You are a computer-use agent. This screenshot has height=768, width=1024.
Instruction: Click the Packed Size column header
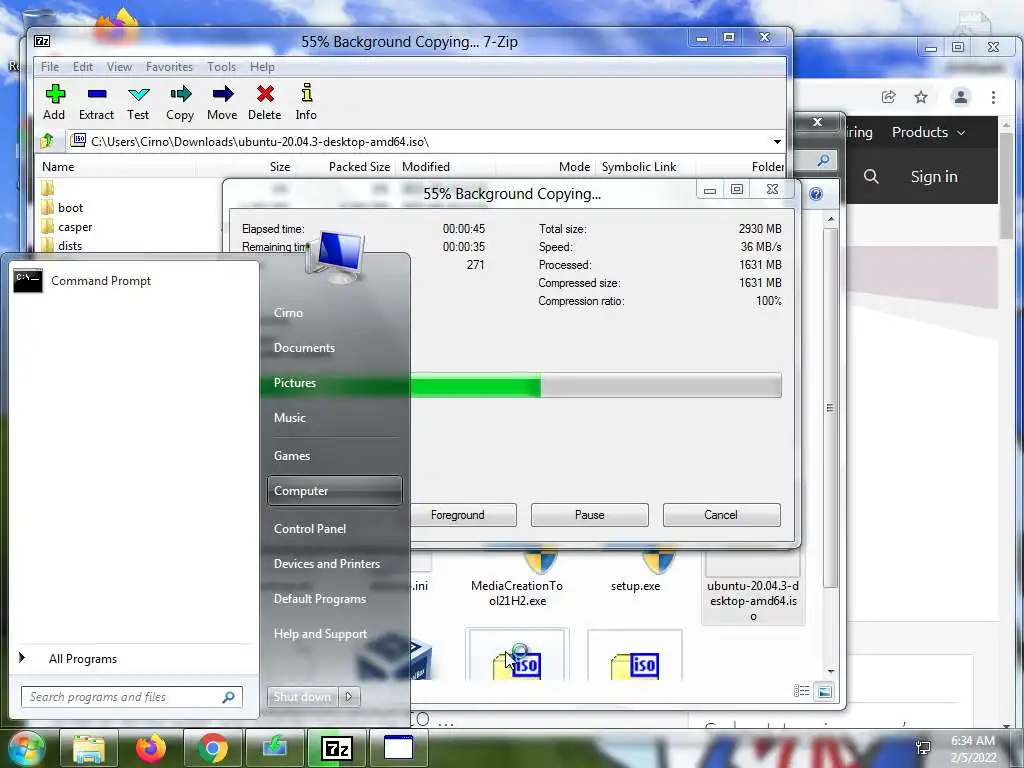coord(359,167)
